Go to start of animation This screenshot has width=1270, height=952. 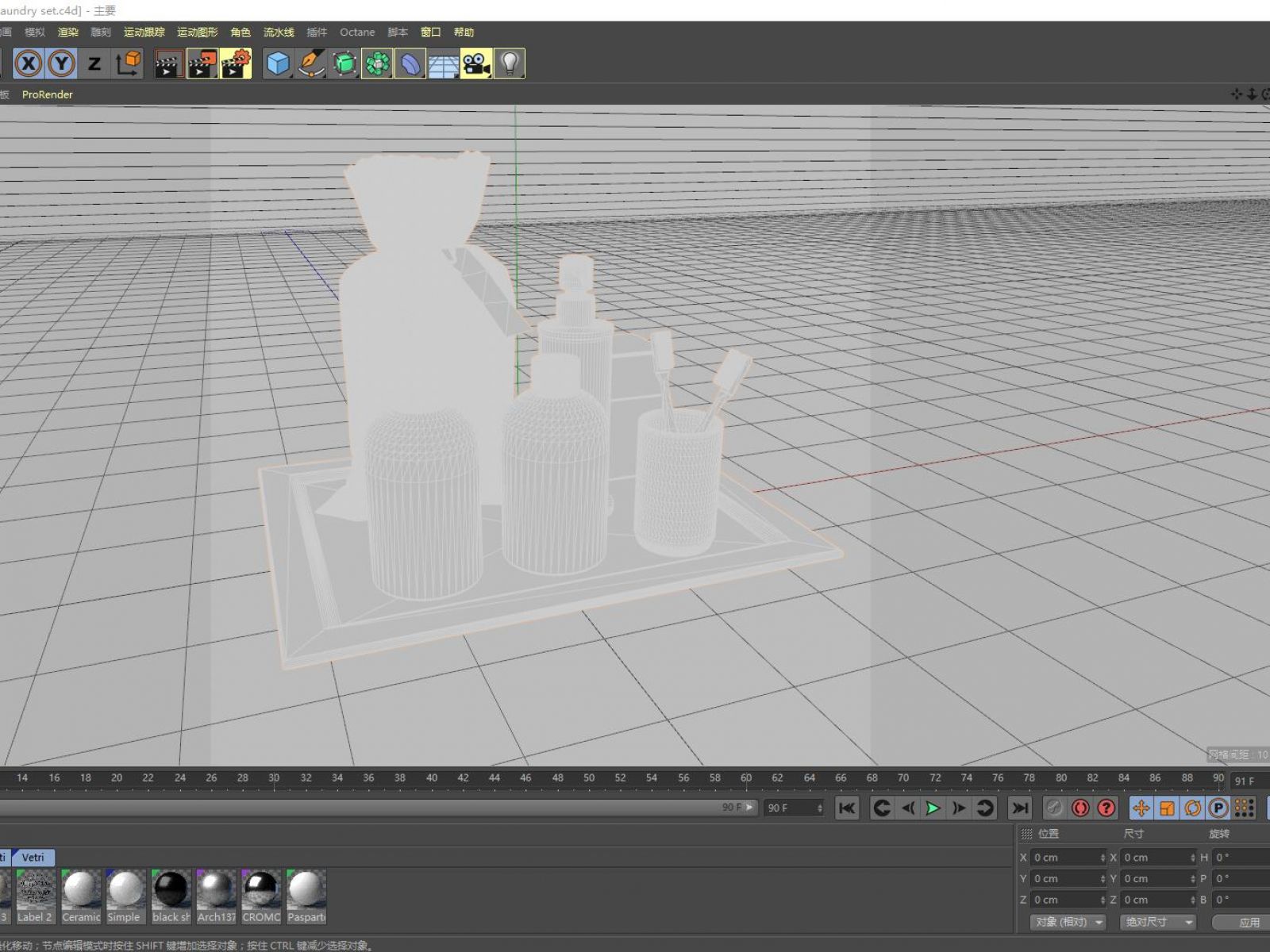847,808
